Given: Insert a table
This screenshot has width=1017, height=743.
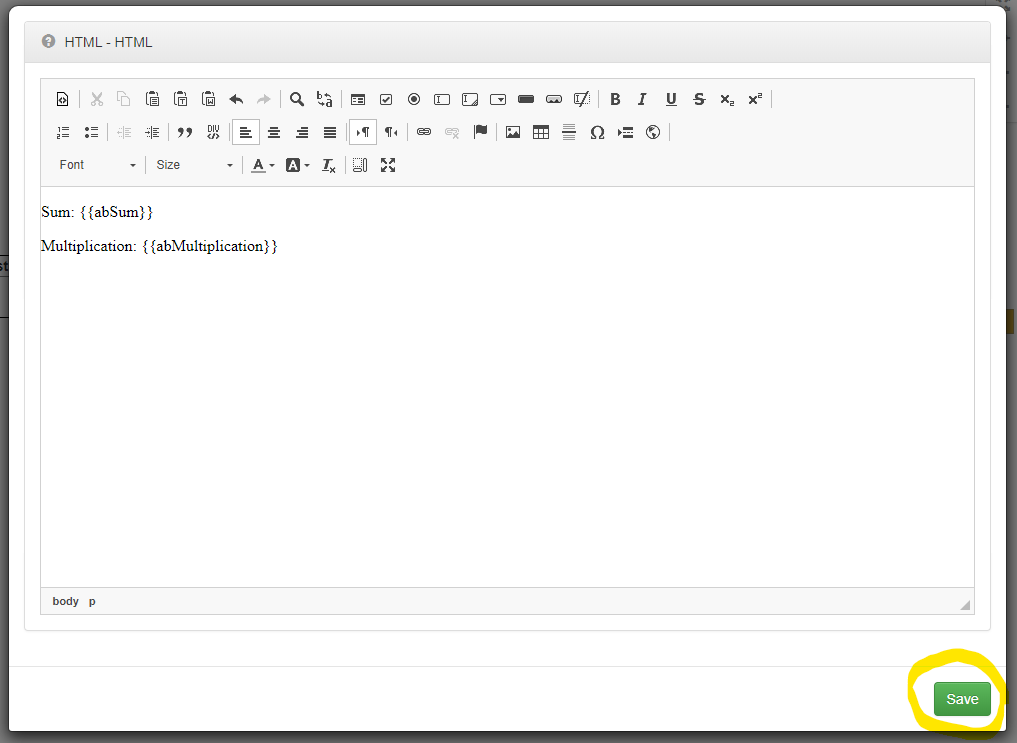Looking at the screenshot, I should click(x=541, y=132).
